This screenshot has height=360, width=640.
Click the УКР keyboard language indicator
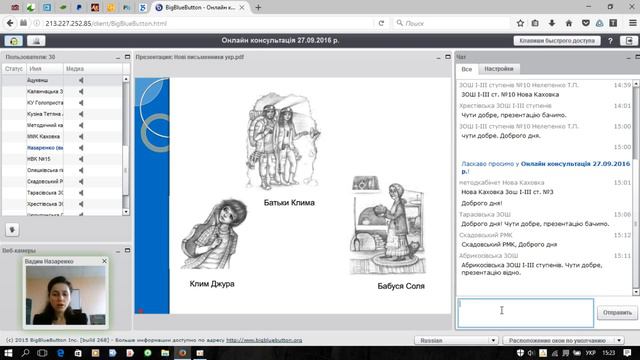click(590, 353)
